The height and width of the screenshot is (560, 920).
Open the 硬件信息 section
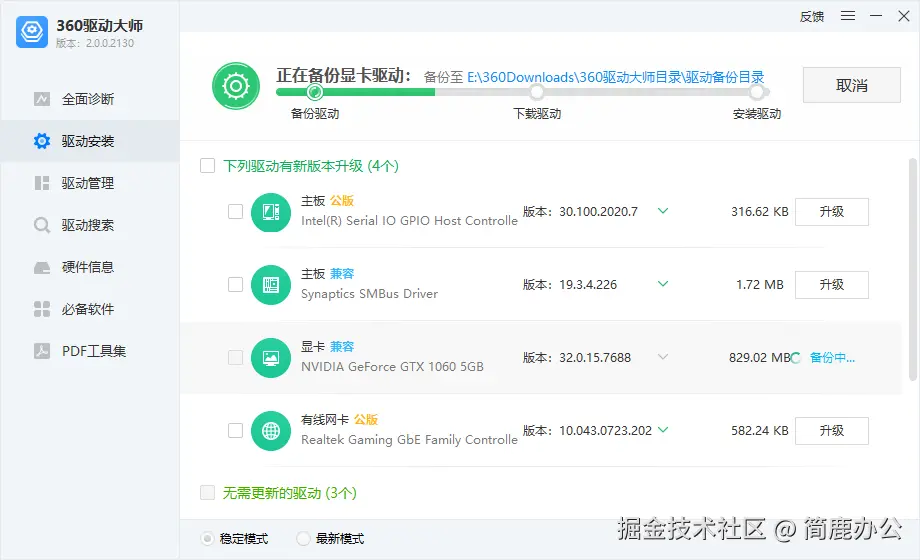click(x=90, y=267)
